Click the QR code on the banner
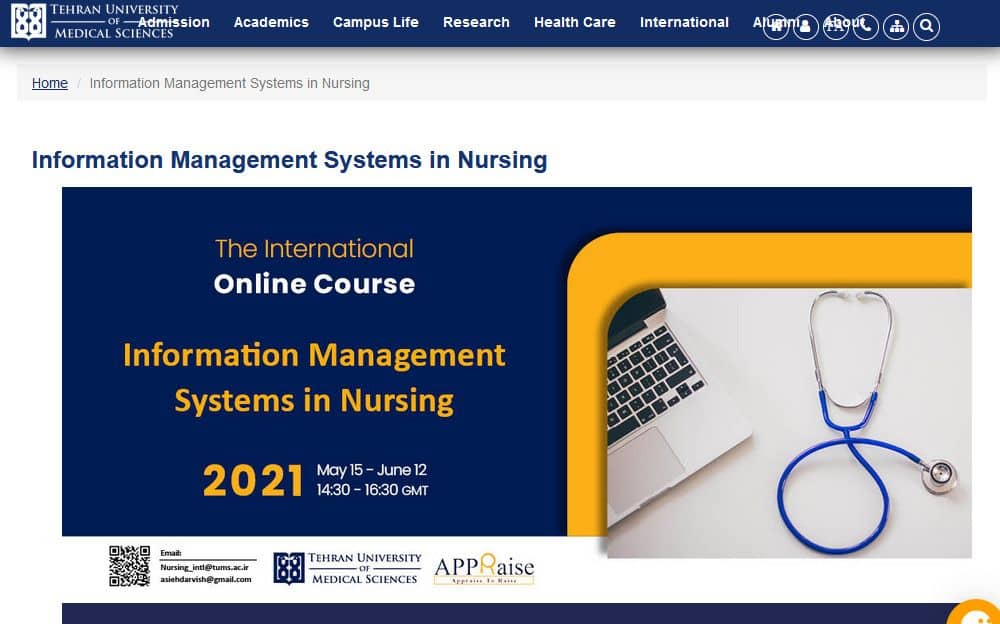This screenshot has height=624, width=1000. [x=129, y=566]
